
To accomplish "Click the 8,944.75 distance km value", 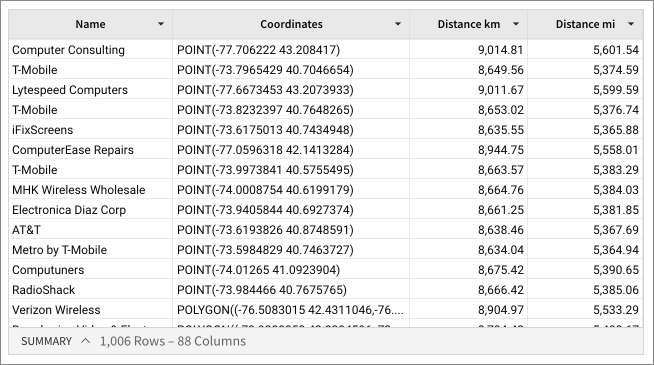I will click(x=501, y=150).
